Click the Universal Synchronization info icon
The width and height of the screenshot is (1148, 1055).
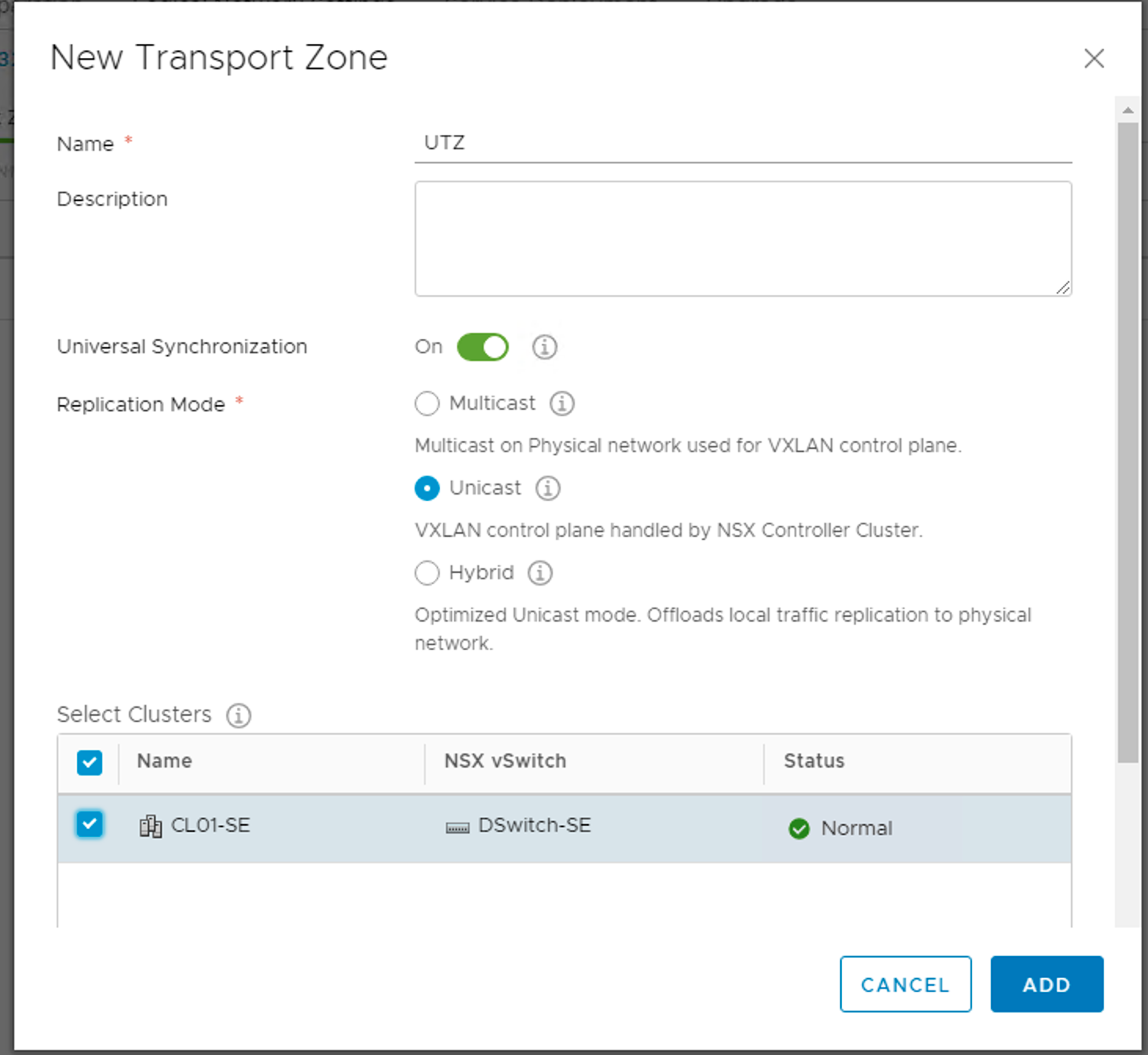pos(544,346)
